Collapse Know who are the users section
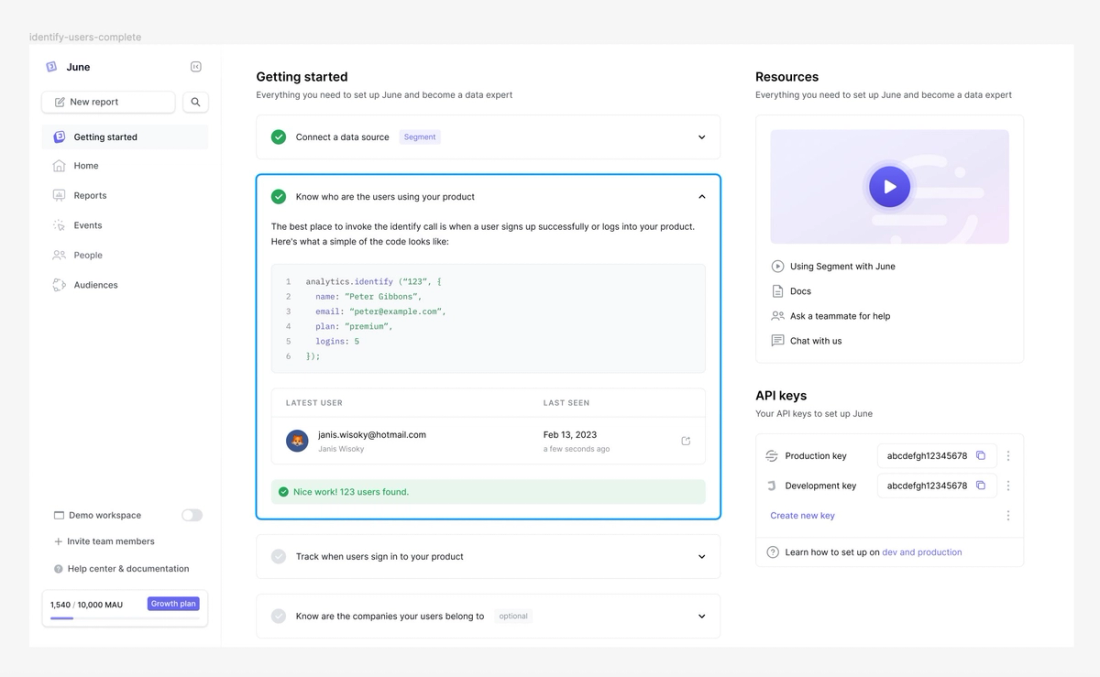 click(702, 196)
